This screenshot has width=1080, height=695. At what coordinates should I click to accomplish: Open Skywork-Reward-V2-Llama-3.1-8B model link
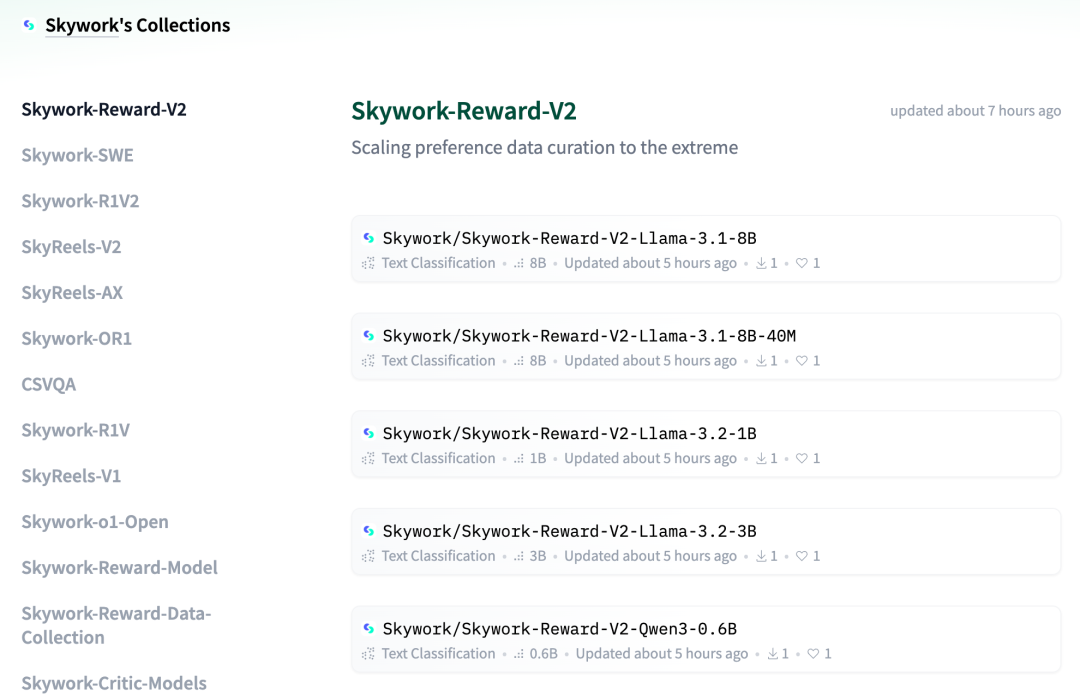coord(570,238)
